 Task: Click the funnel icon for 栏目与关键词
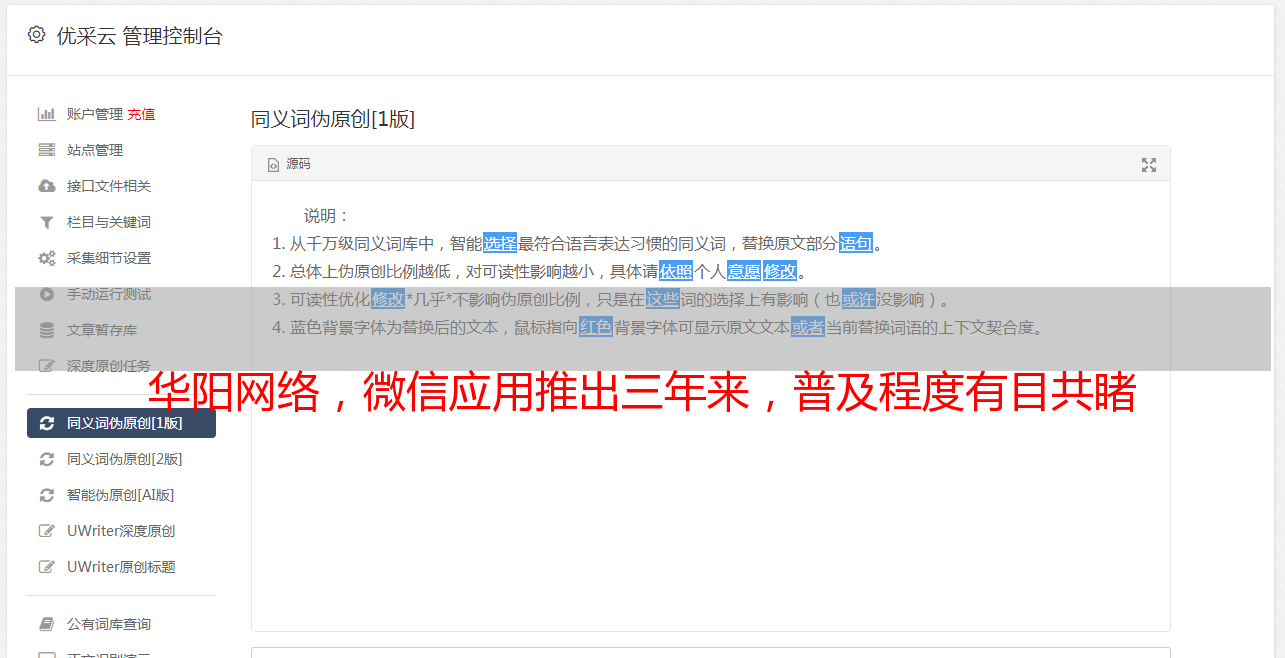pos(46,222)
